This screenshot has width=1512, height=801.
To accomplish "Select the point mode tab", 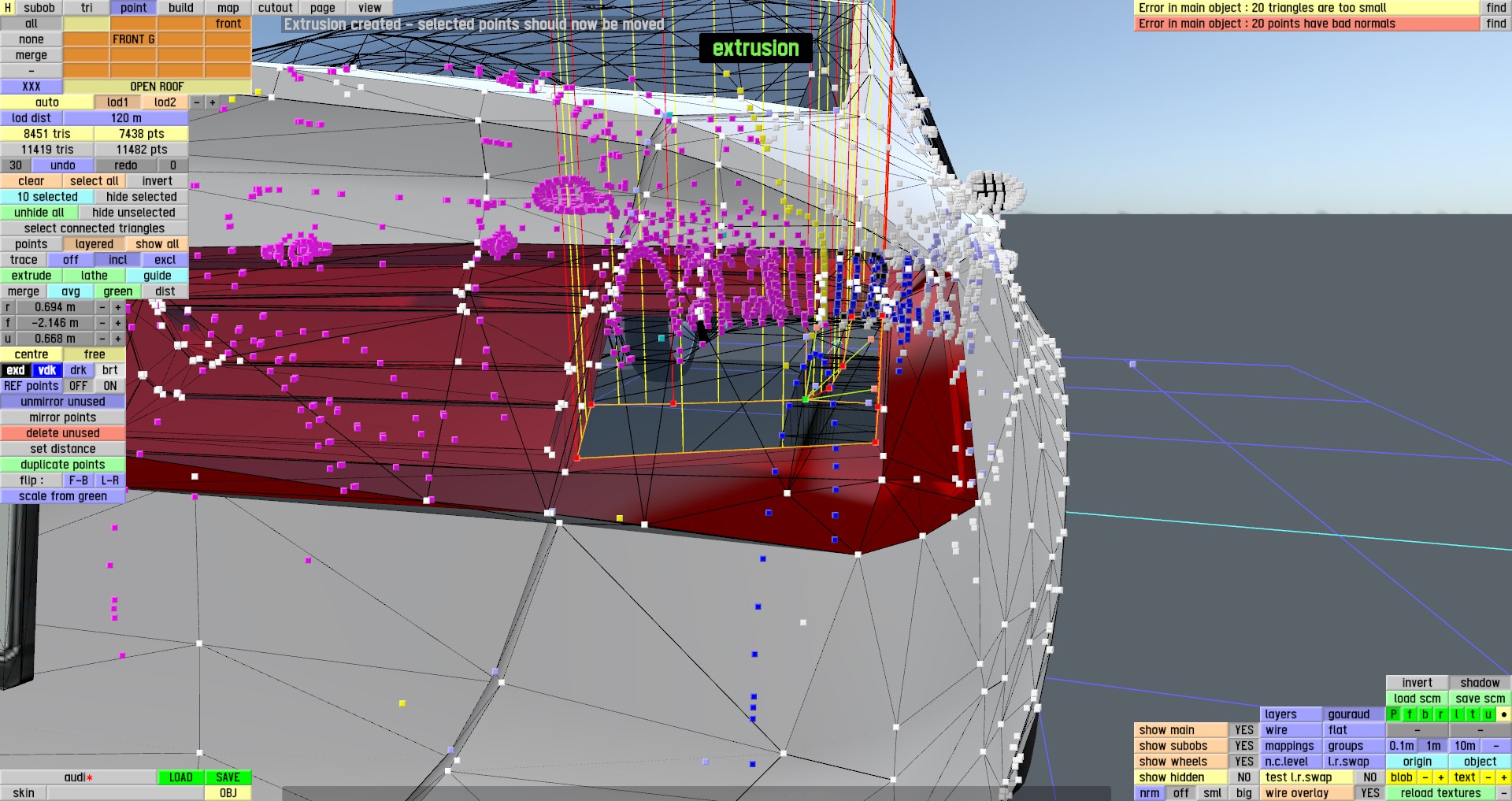I will click(134, 8).
